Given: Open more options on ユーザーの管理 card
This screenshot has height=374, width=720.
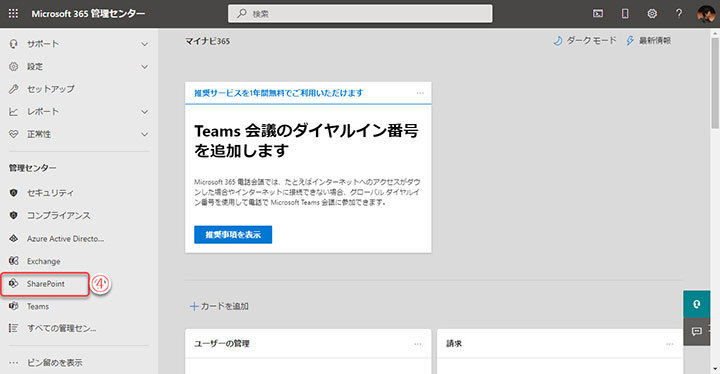Looking at the screenshot, I should coord(417,344).
